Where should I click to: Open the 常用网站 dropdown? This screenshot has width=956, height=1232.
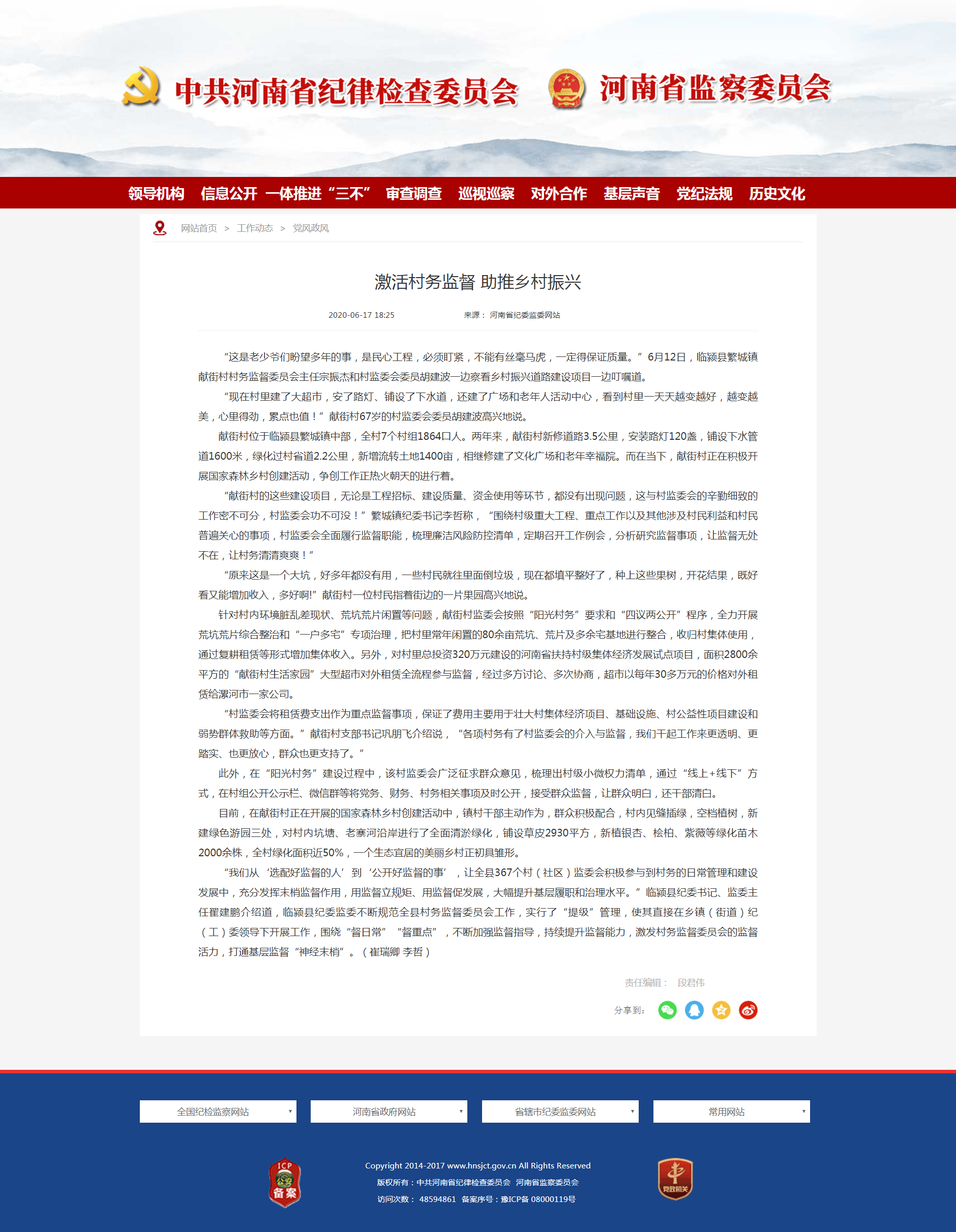click(732, 1111)
